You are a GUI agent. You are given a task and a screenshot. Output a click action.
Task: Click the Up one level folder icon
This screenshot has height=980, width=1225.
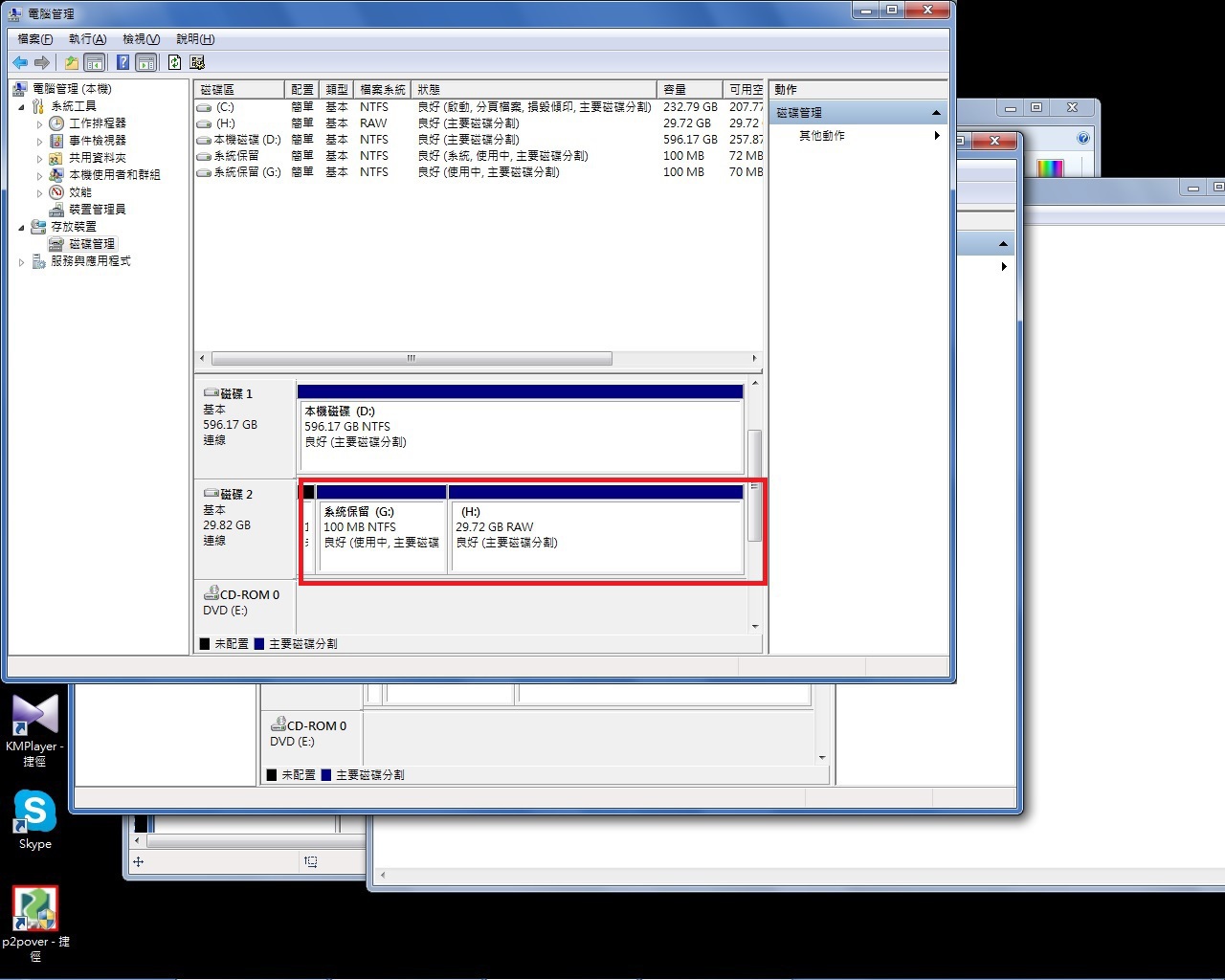[71, 63]
